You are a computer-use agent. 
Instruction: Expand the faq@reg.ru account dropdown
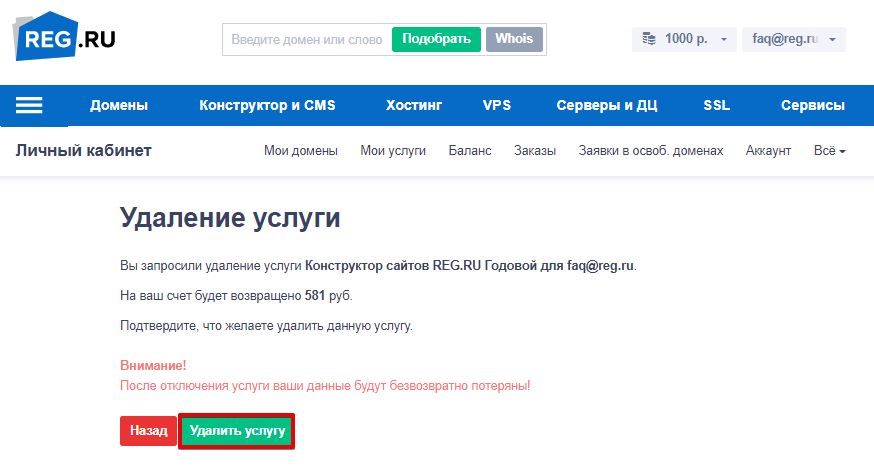[x=793, y=39]
